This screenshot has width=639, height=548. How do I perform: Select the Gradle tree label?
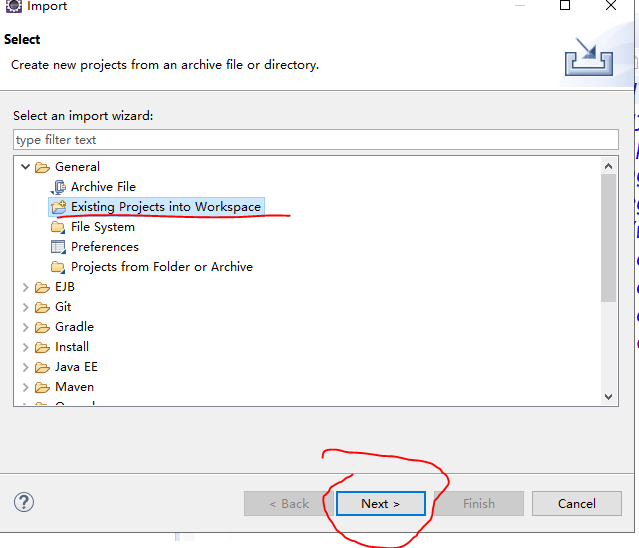pyautogui.click(x=75, y=327)
